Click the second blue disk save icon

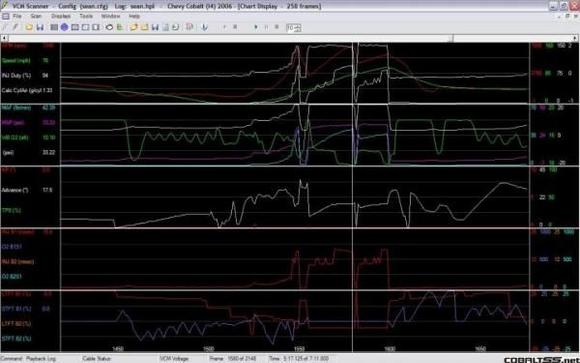click(x=155, y=27)
